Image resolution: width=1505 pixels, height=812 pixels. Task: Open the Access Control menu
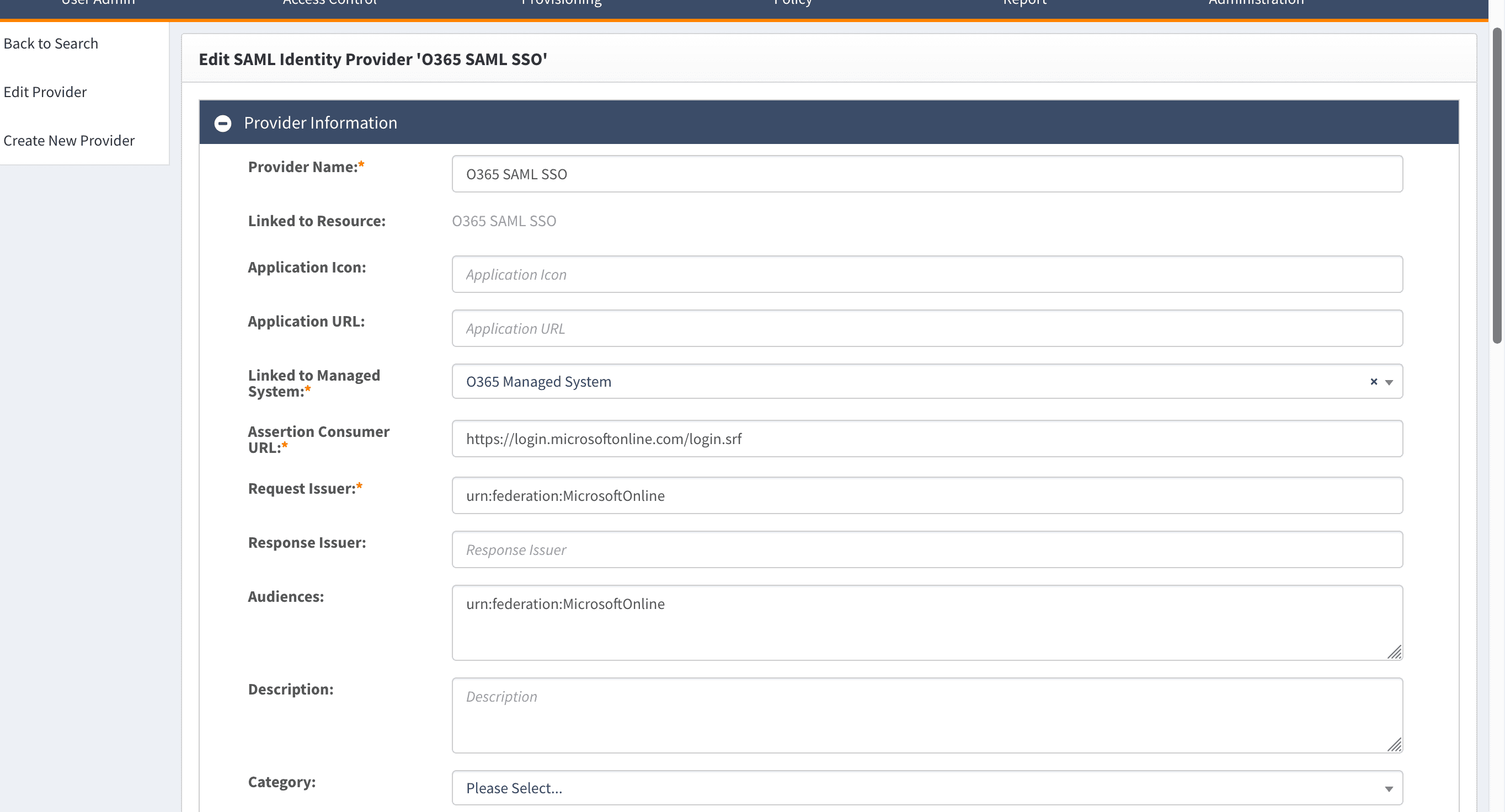coord(329,3)
